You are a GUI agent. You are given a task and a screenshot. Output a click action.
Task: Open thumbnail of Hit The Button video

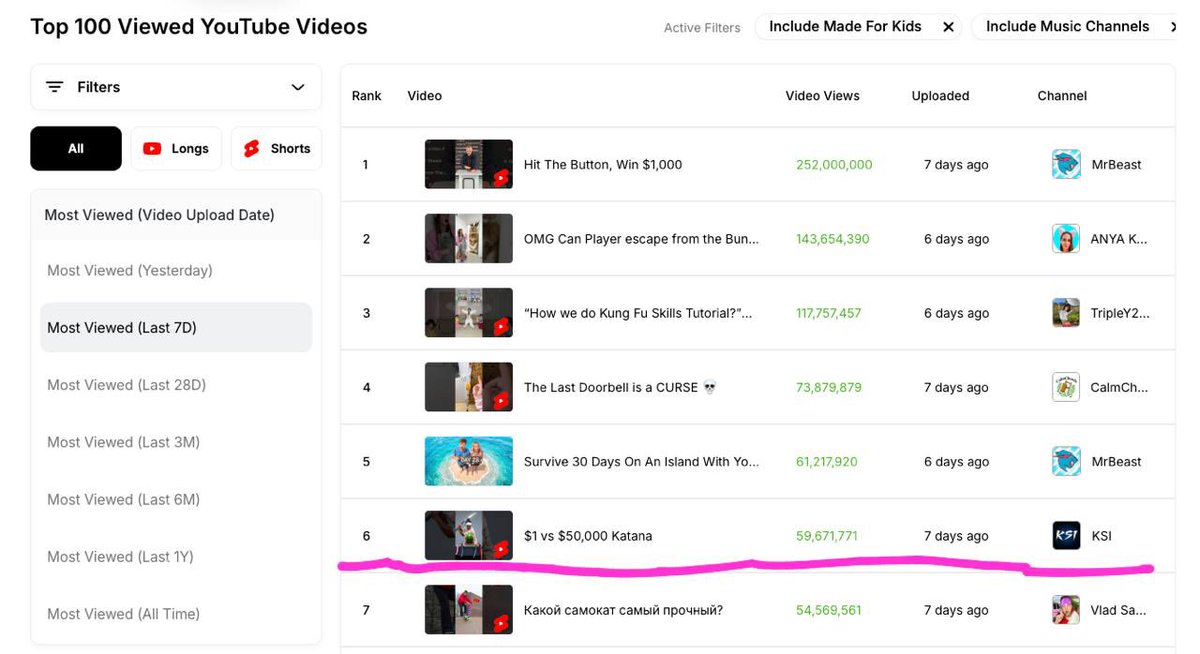pyautogui.click(x=469, y=164)
